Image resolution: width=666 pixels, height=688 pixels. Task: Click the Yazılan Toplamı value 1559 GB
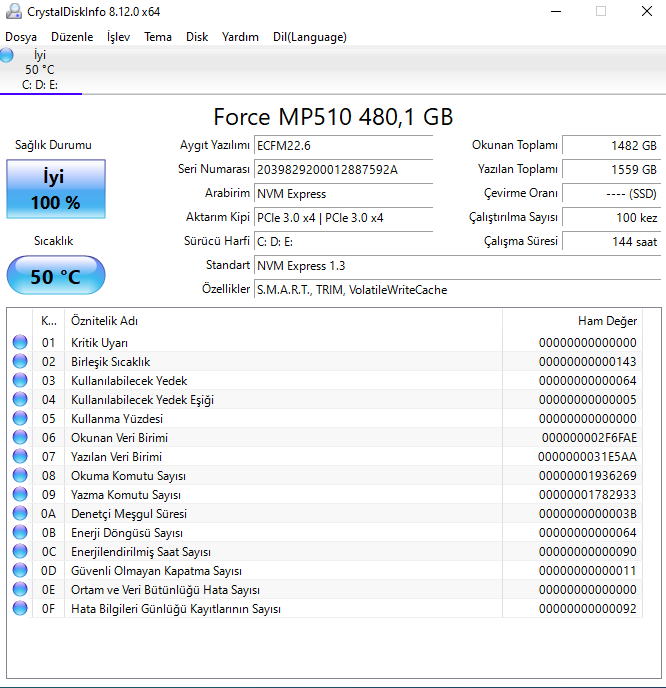[x=612, y=170]
